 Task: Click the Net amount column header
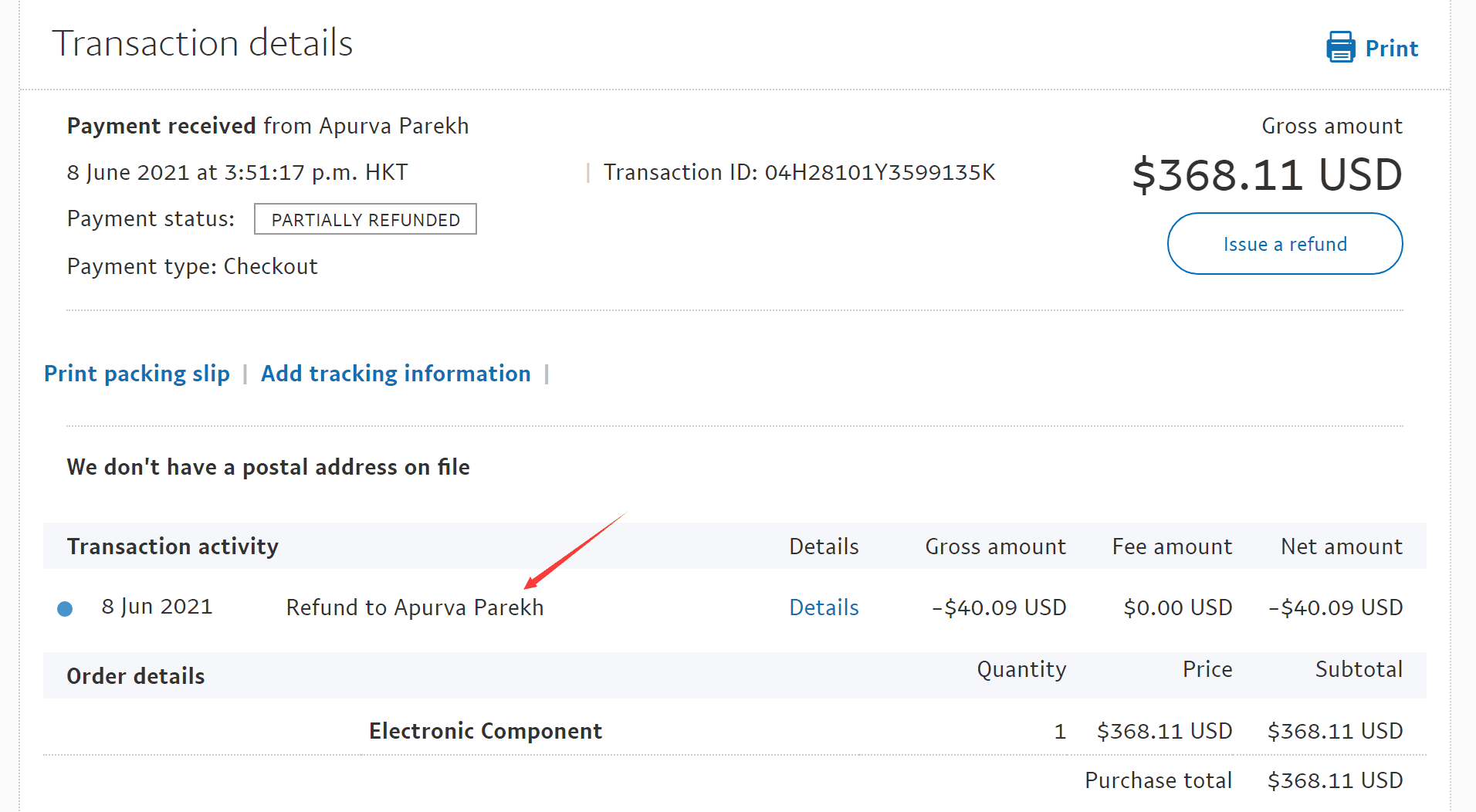(1341, 546)
